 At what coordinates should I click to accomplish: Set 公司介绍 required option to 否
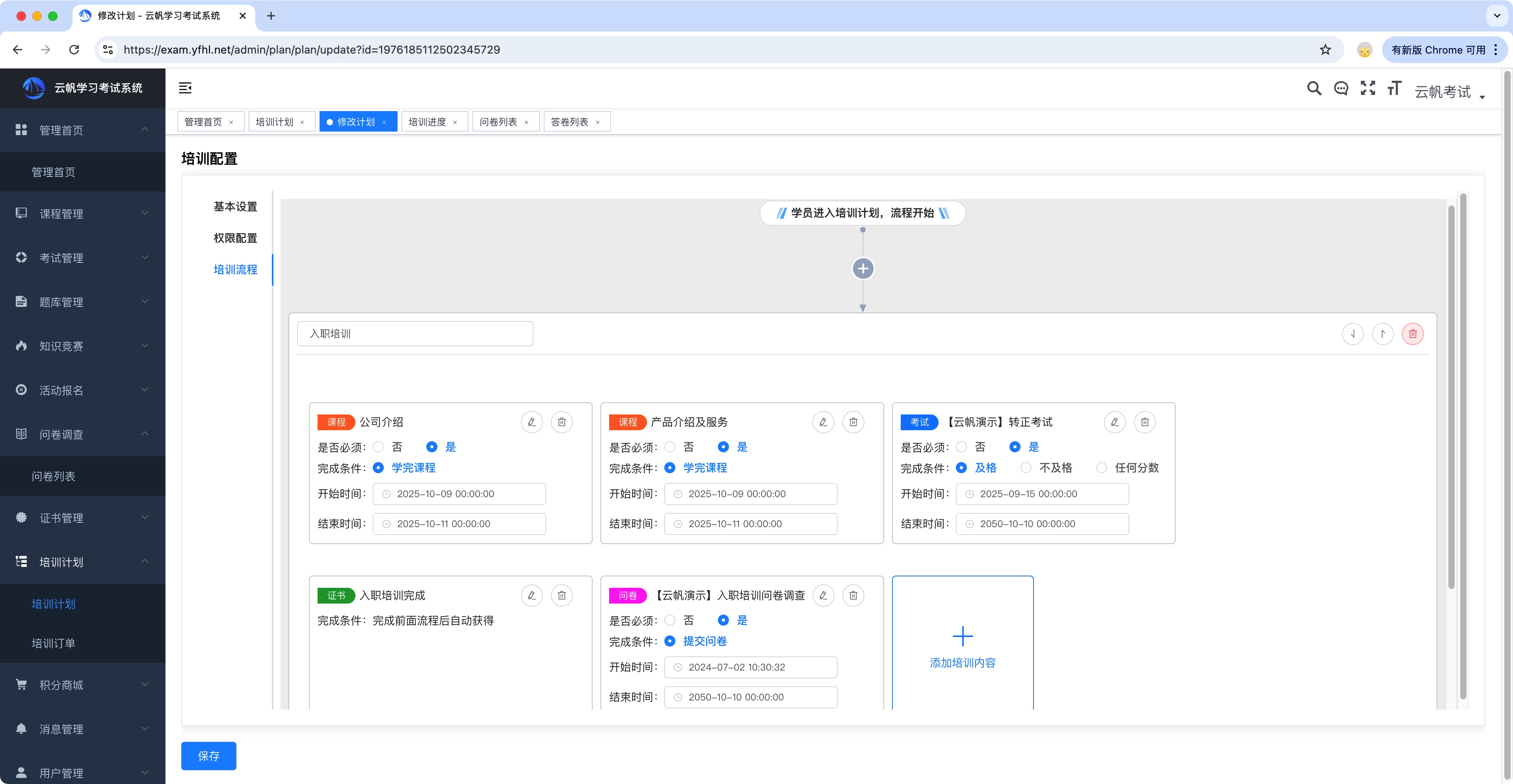click(379, 447)
